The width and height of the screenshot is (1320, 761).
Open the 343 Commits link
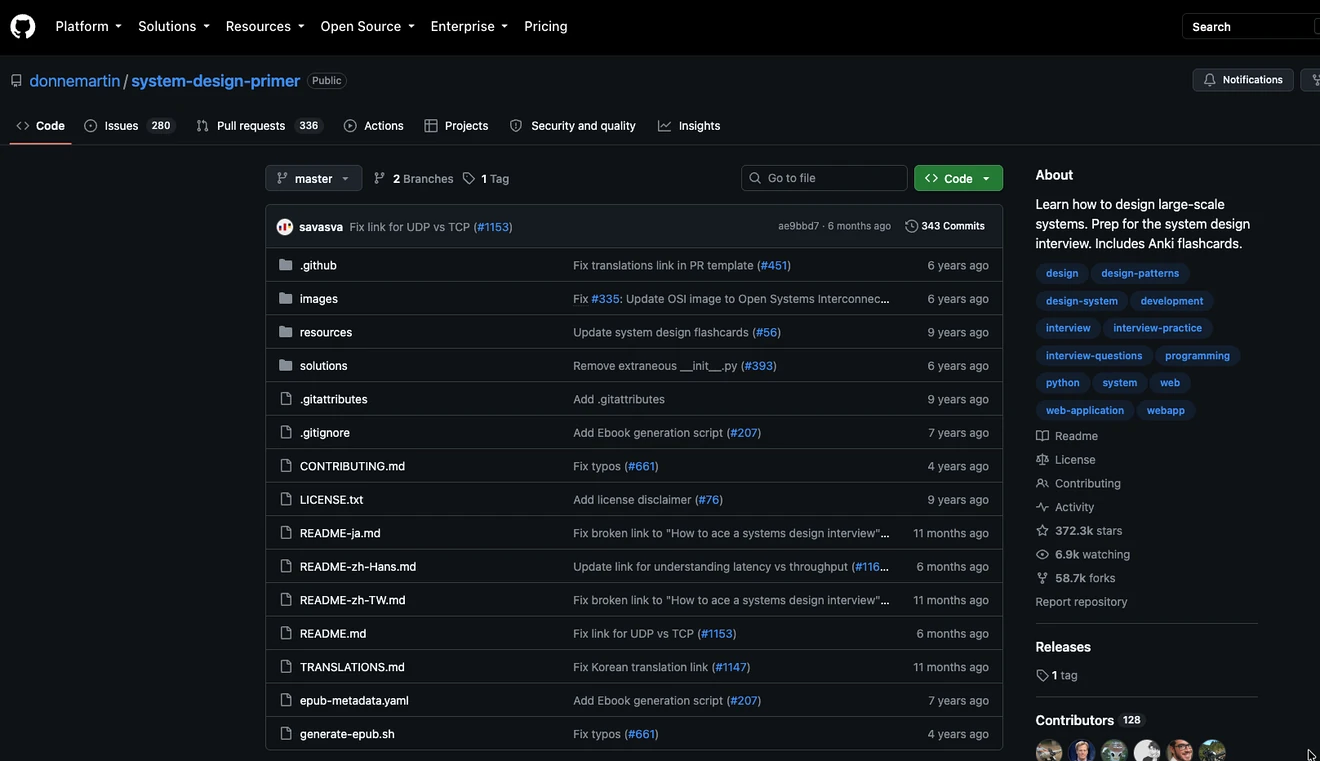coord(945,226)
